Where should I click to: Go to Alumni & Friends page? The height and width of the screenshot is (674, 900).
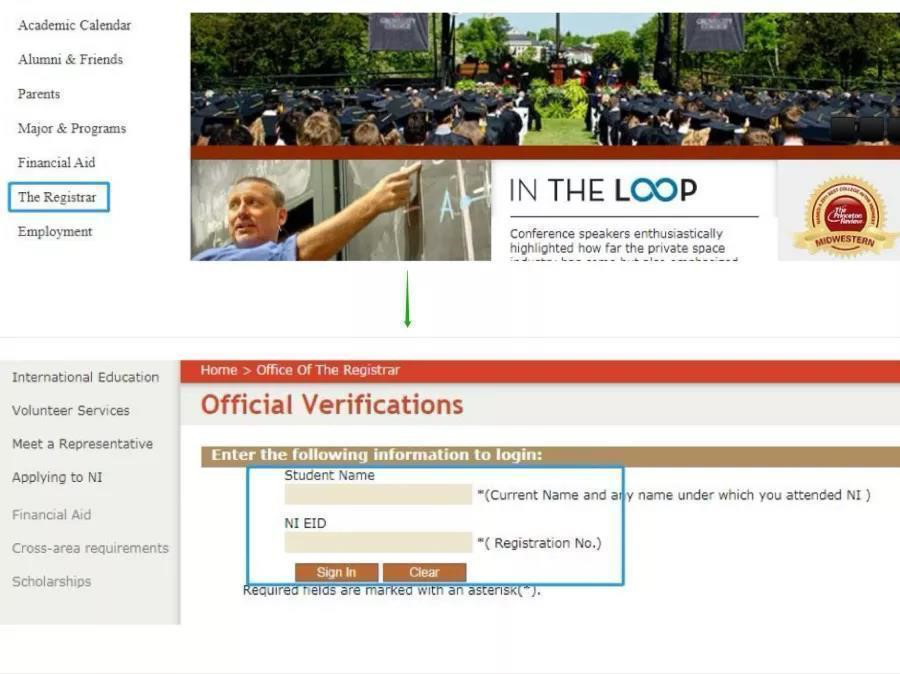point(70,60)
